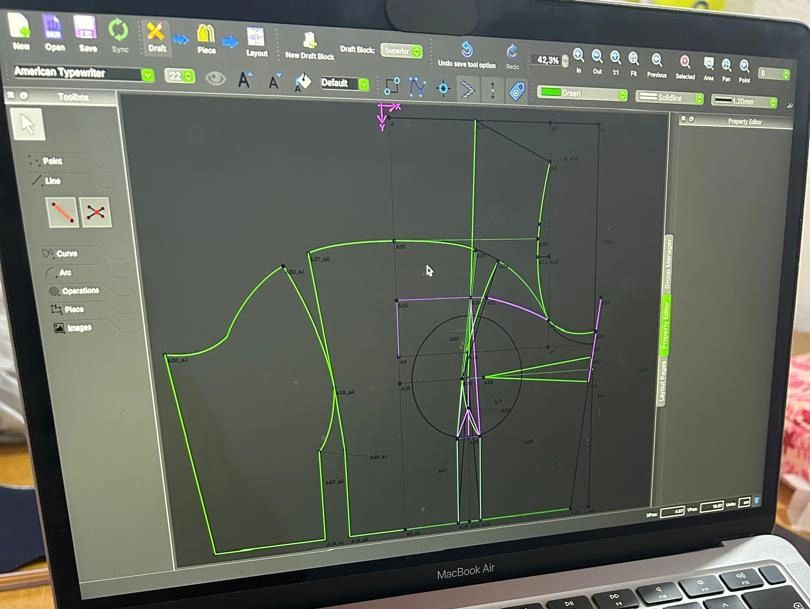The image size is (810, 609).
Task: Open the Green line color dropdown
Action: click(582, 93)
